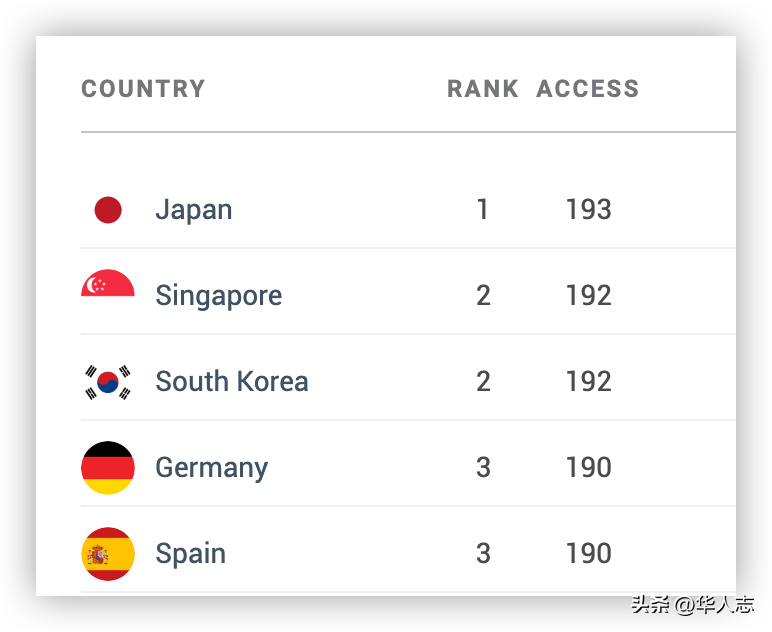This screenshot has width=772, height=632.
Task: Click Japan's rank number 1
Action: (483, 209)
